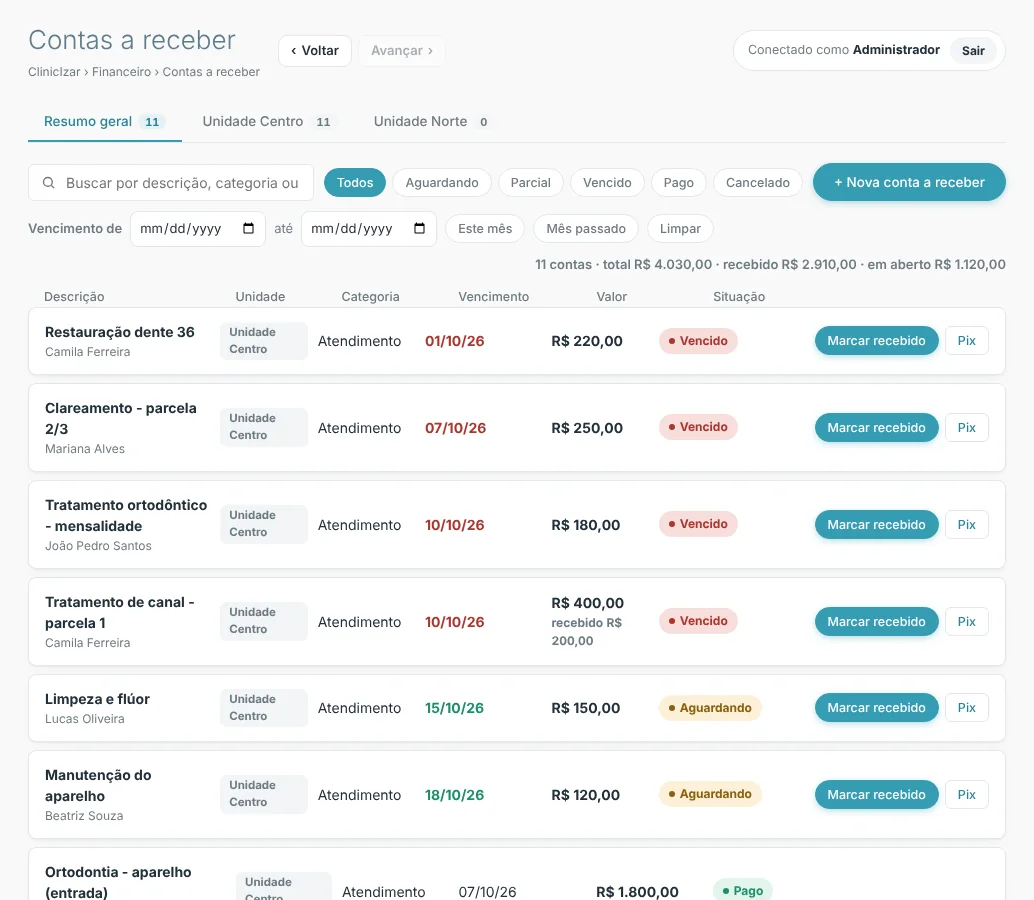Image resolution: width=1034 pixels, height=900 pixels.
Task: Generate Pix for Manutenção do aparelho
Action: pyautogui.click(x=966, y=795)
